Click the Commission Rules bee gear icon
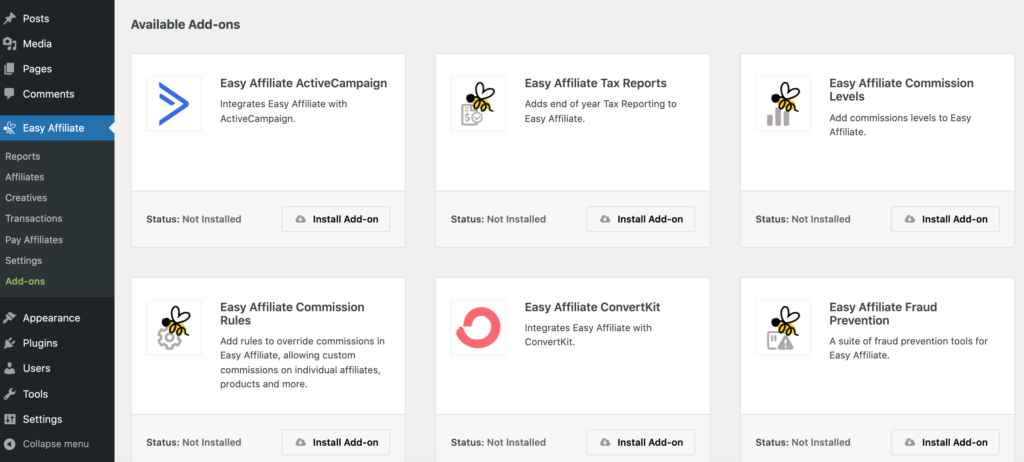 (x=174, y=328)
